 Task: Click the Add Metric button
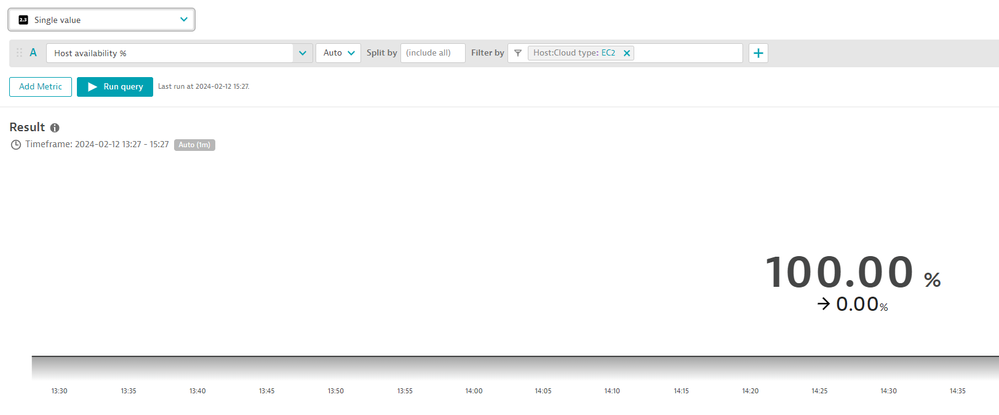coord(40,87)
